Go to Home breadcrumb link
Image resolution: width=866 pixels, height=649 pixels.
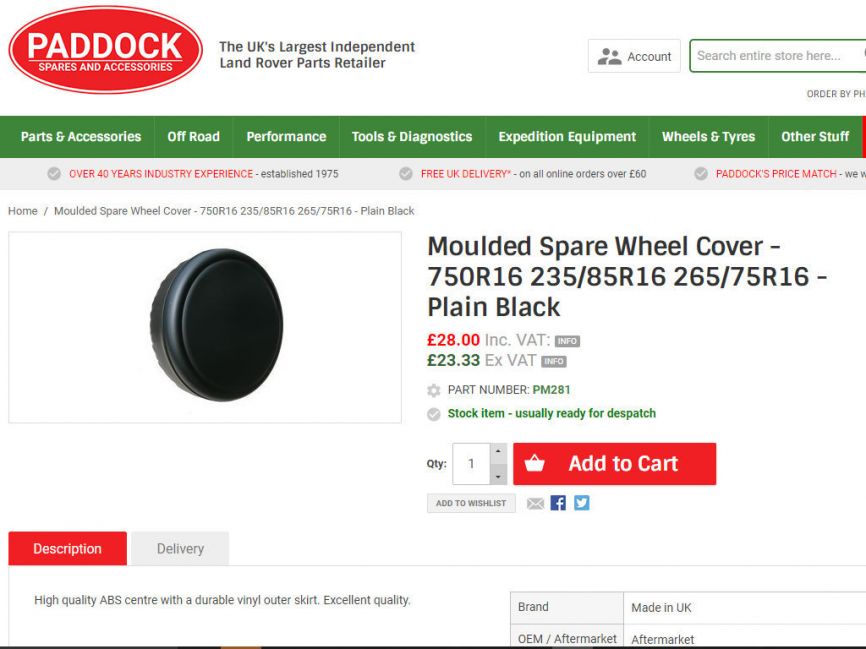(x=23, y=211)
